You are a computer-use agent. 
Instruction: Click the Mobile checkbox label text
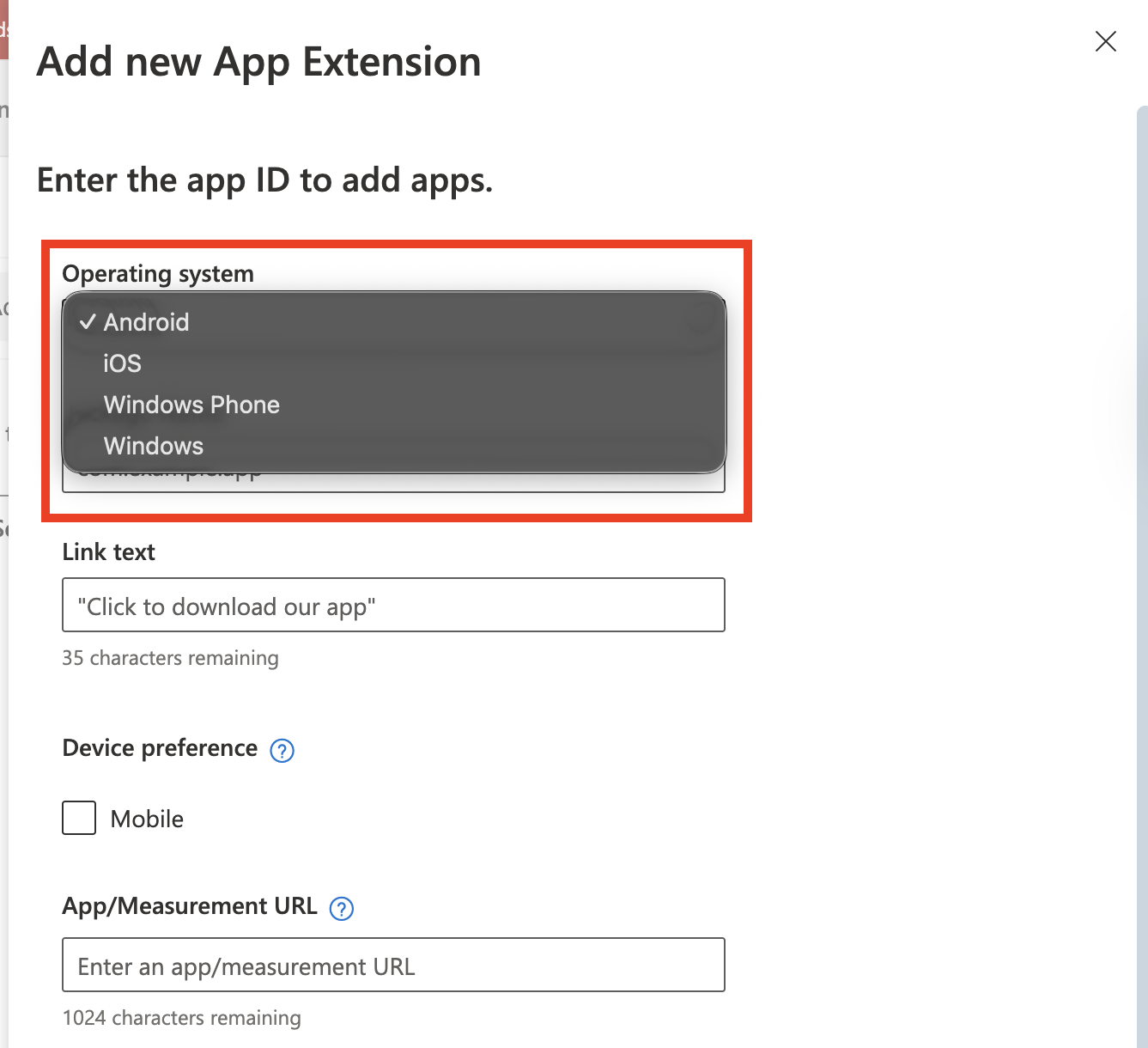pos(147,819)
